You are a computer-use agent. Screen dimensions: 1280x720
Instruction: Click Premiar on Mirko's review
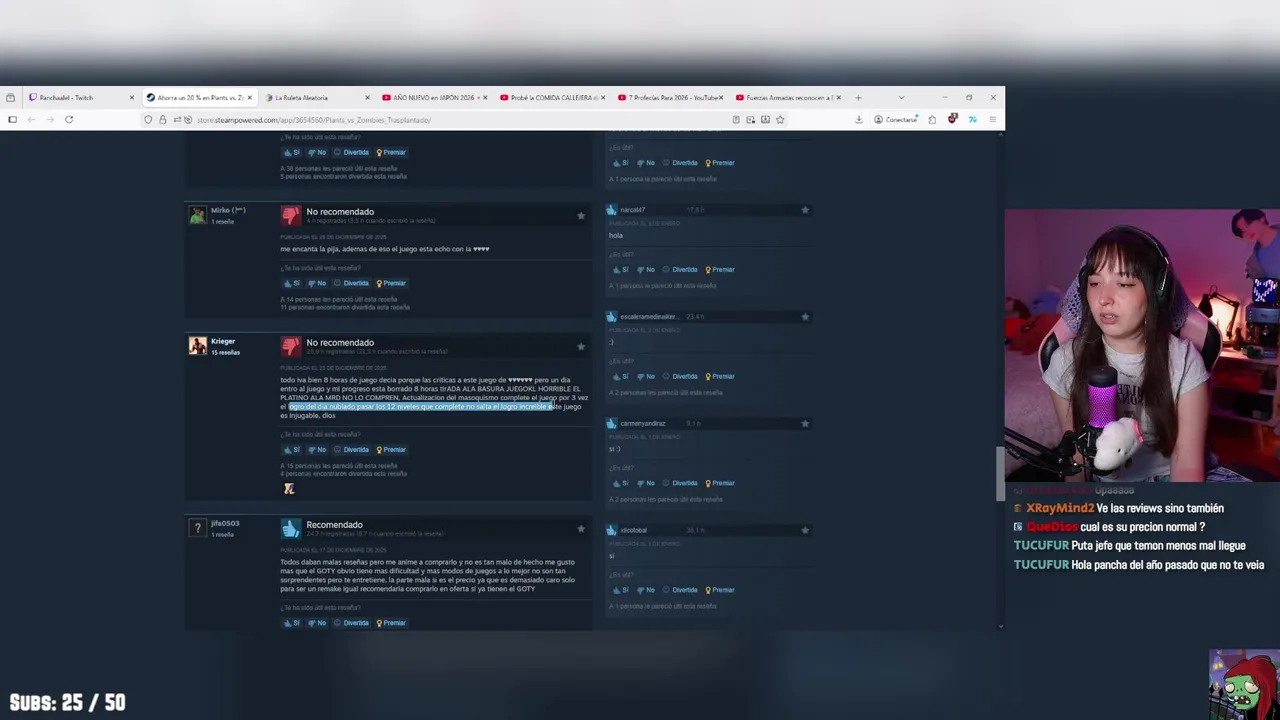[x=391, y=283]
